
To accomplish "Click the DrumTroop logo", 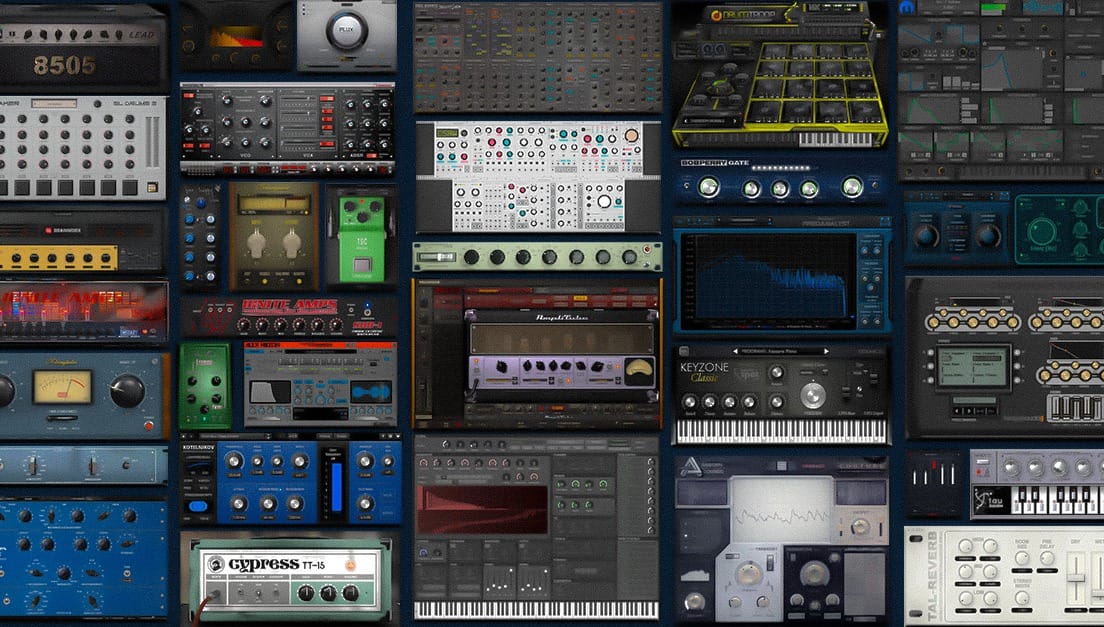I will coord(746,15).
